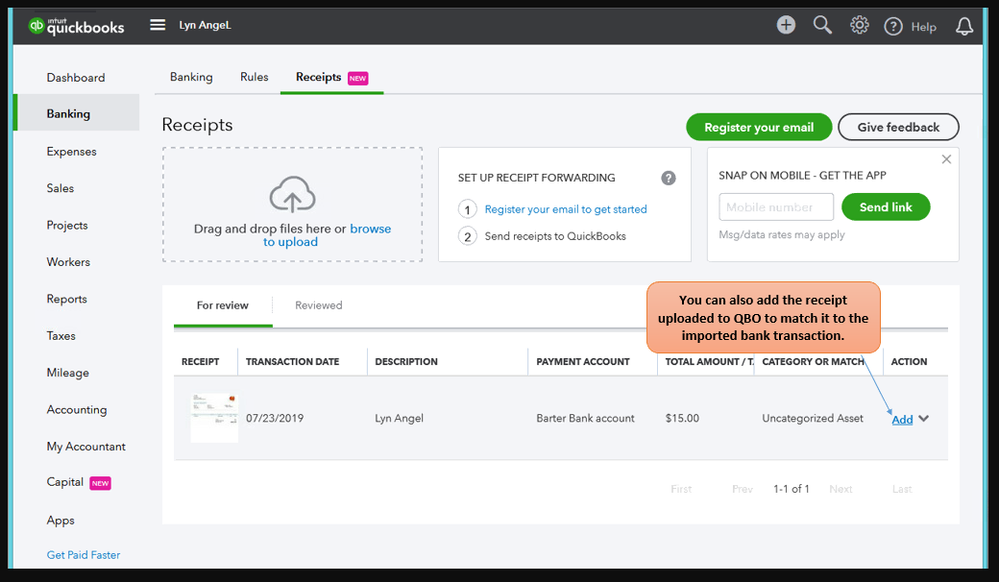The height and width of the screenshot is (582, 999).
Task: Click the Give feedback button
Action: click(x=898, y=127)
